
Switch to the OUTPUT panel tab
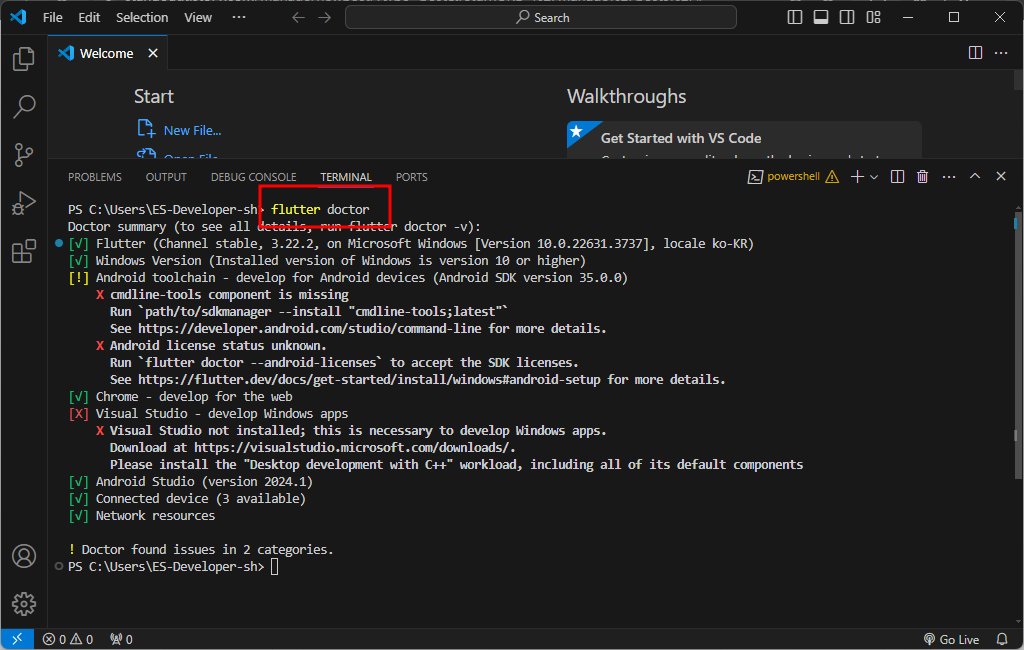click(x=166, y=177)
